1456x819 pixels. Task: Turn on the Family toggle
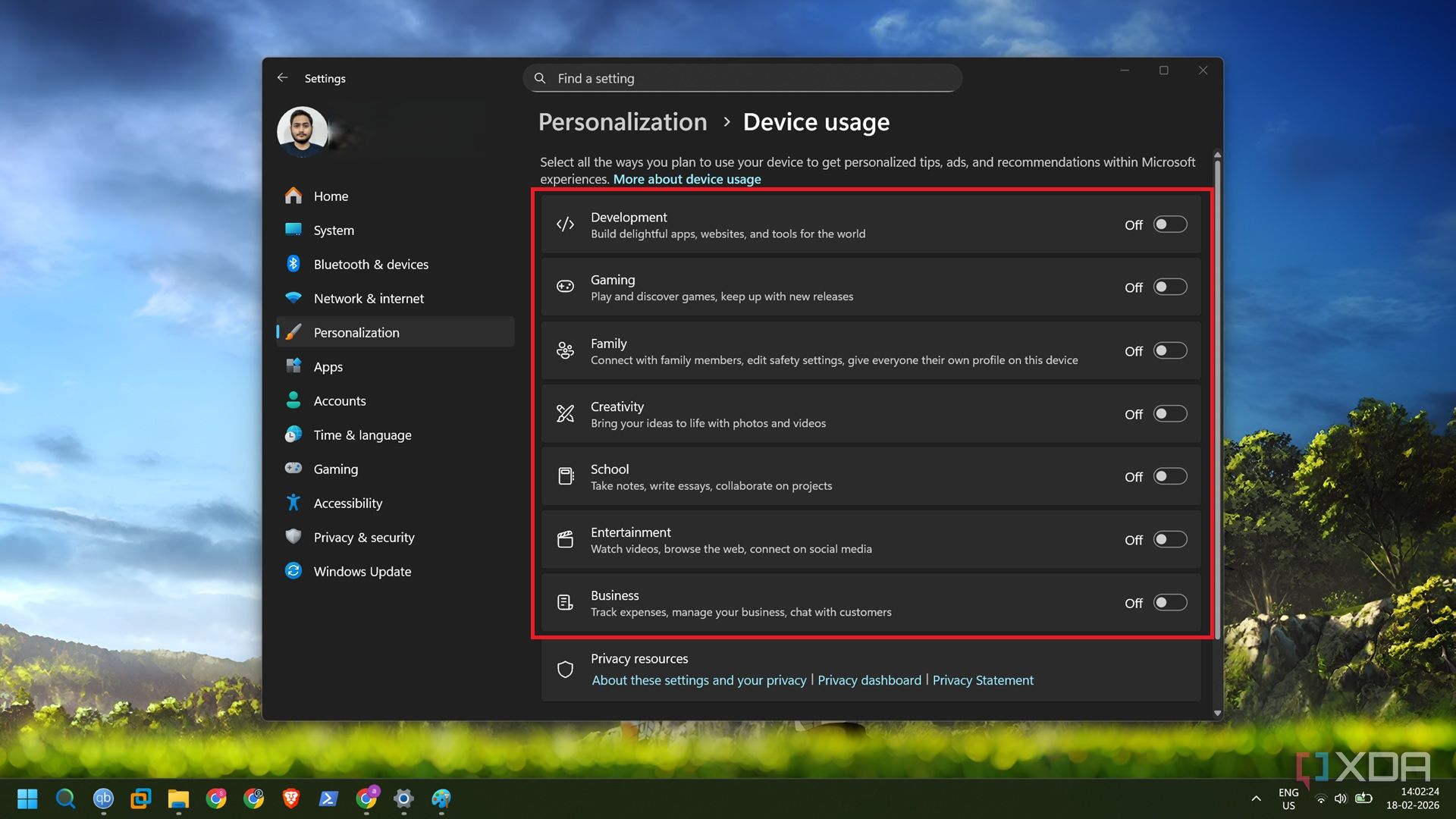coord(1169,350)
